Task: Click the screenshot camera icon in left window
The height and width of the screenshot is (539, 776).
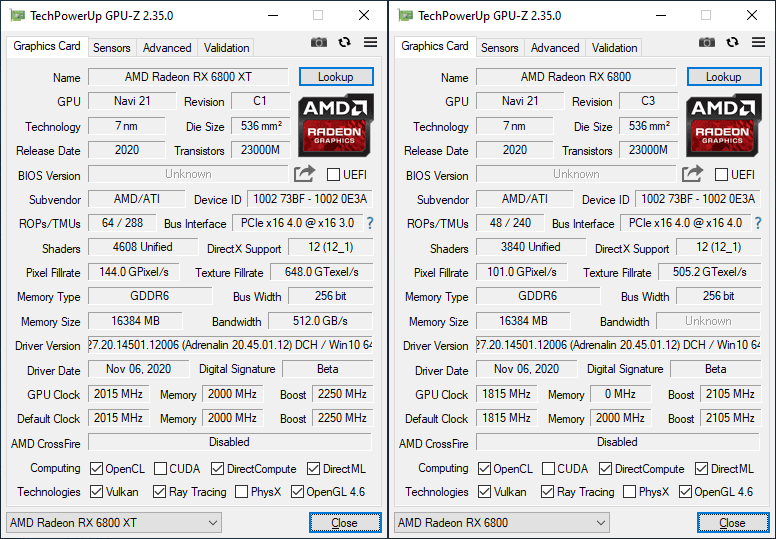Action: (319, 43)
